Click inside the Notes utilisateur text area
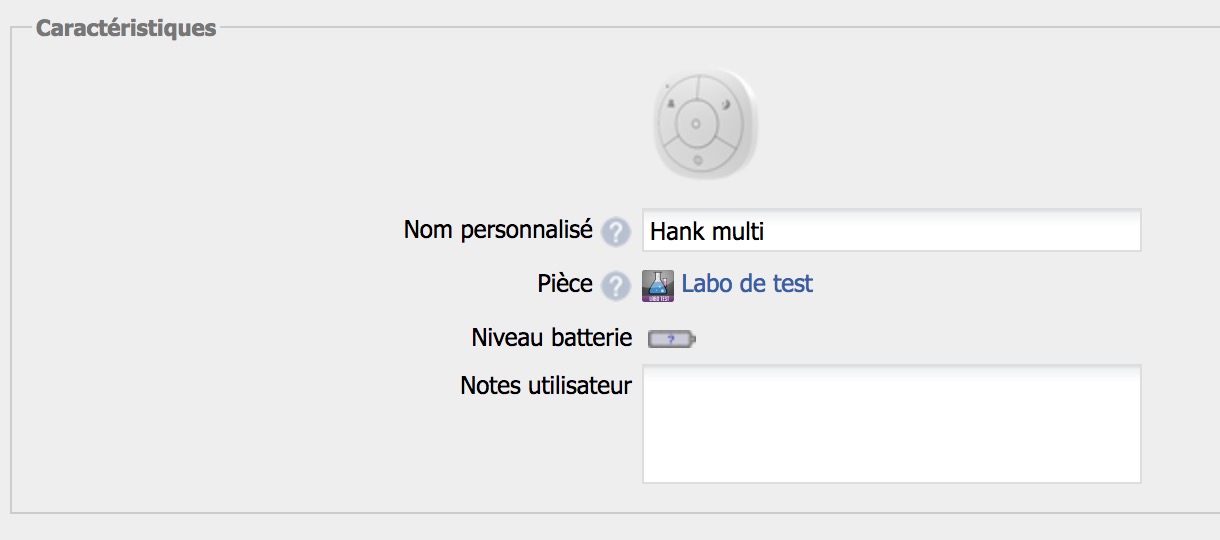1220x540 pixels. point(891,424)
